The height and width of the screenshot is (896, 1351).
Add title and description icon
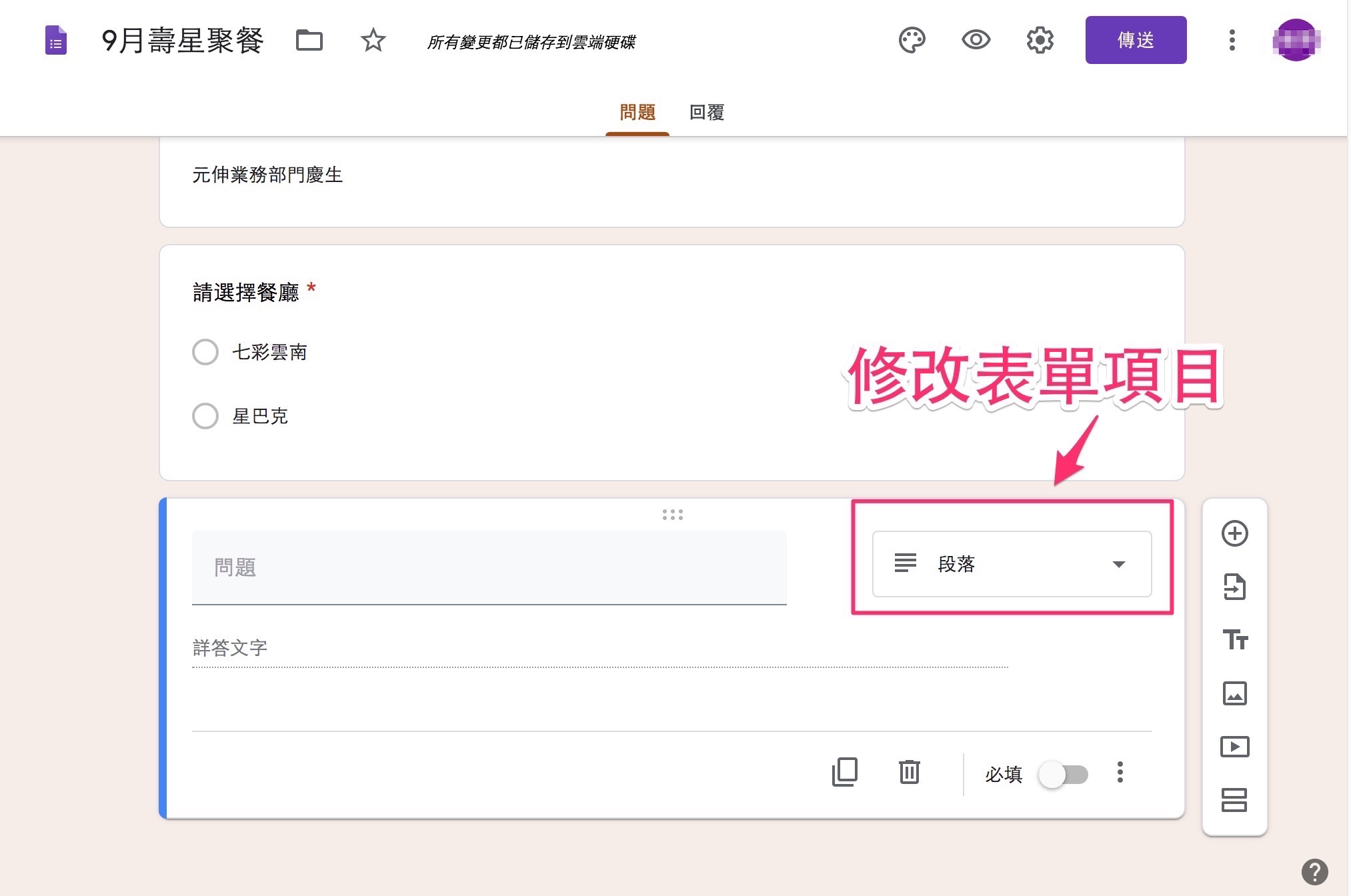coord(1234,640)
